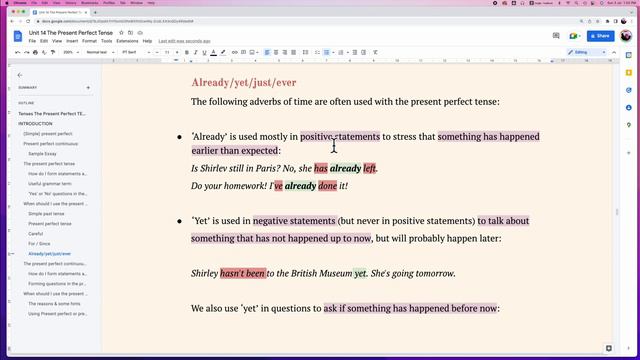
Task: Open the text color picker
Action: [x=213, y=53]
